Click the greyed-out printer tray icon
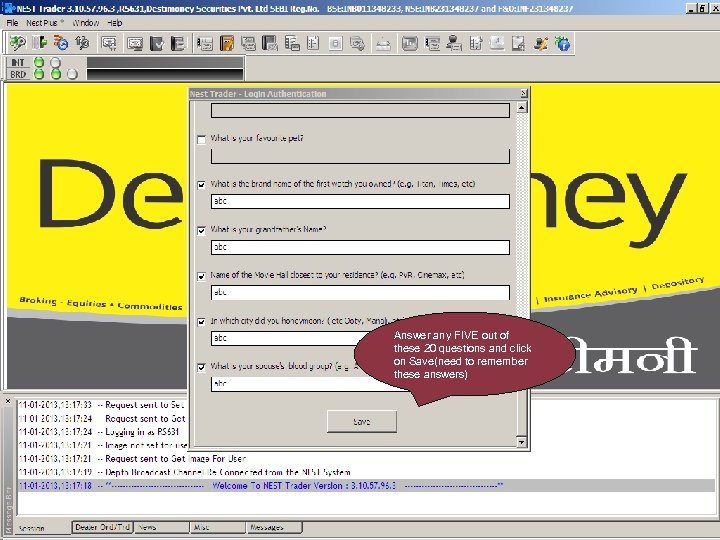Screen dimensions: 720x540 tap(383, 44)
